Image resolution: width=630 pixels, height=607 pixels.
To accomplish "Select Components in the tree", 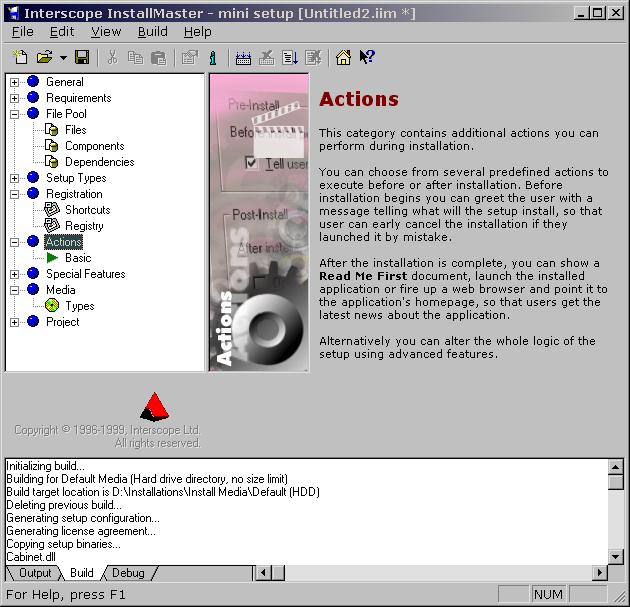I will click(x=95, y=146).
